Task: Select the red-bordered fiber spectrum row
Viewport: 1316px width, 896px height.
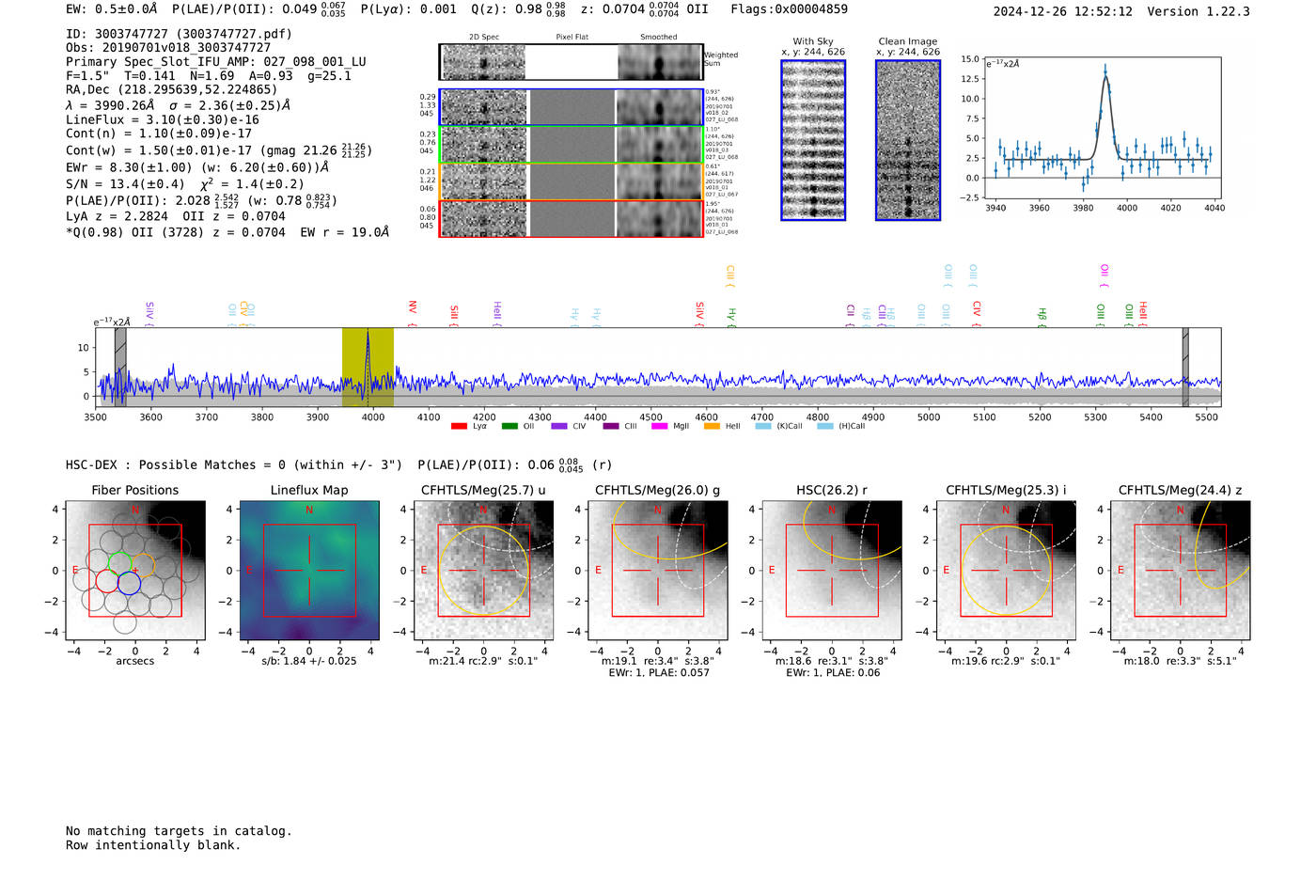Action: tap(572, 218)
